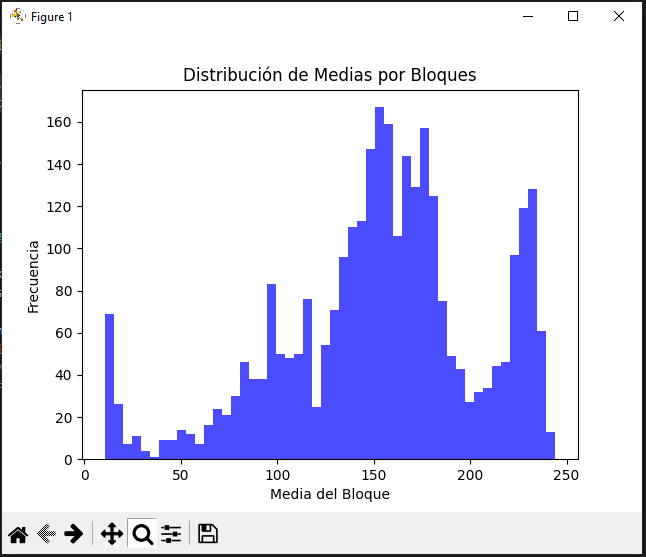The height and width of the screenshot is (557, 646).
Task: Reset the plot to original view with Home icon
Action: tap(18, 534)
